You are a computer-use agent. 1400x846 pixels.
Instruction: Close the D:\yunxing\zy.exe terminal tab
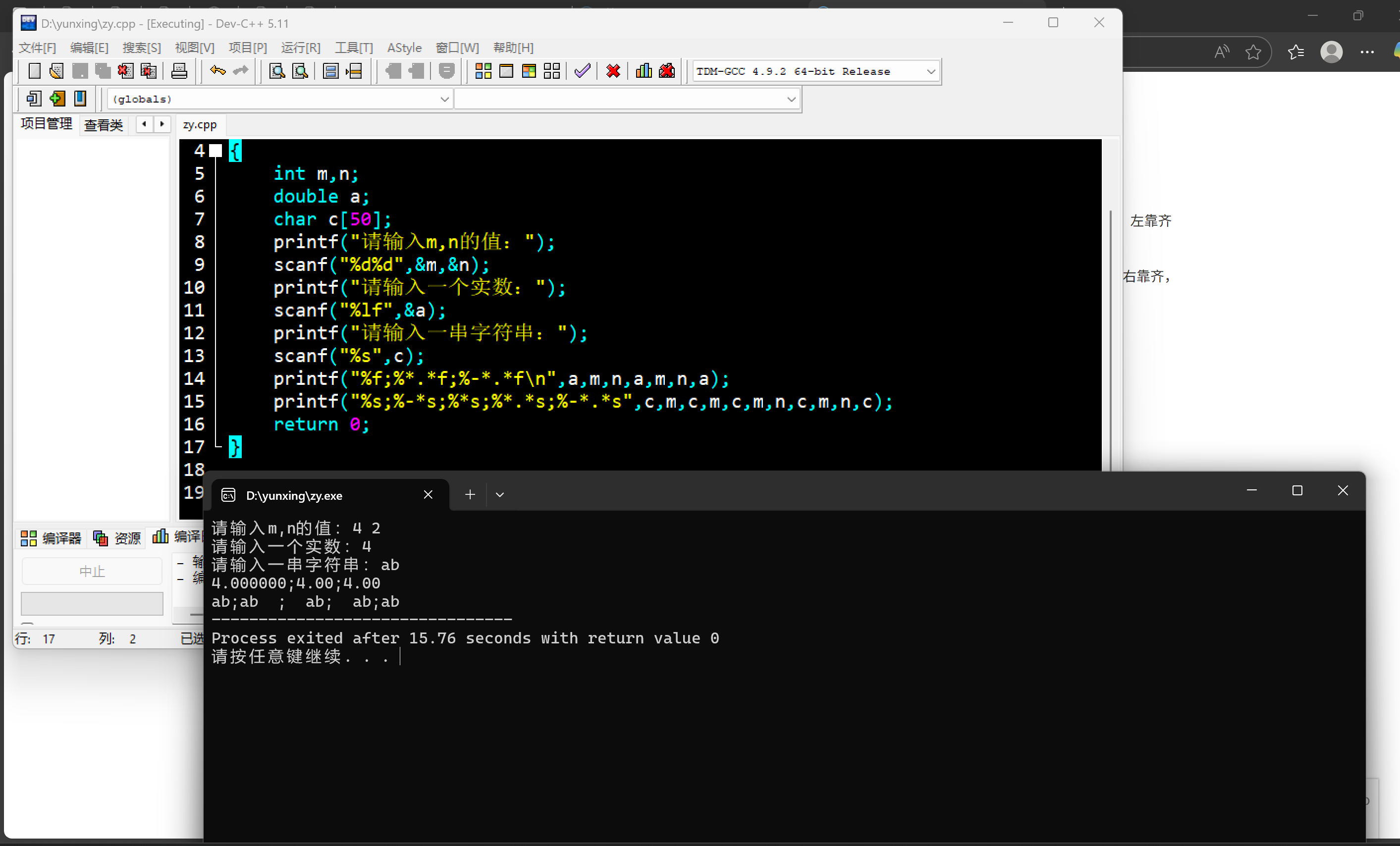pos(428,495)
